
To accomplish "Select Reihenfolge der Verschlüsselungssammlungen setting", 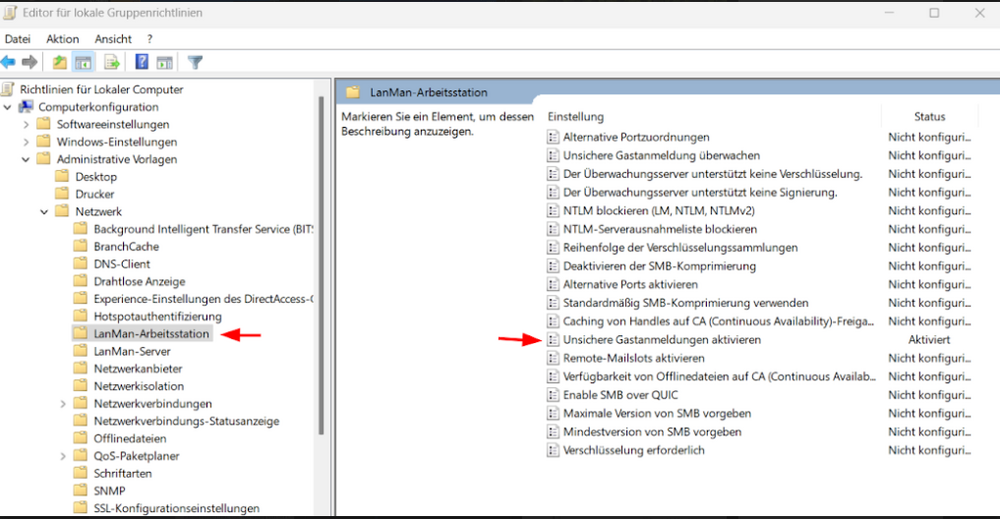I will tap(680, 248).
